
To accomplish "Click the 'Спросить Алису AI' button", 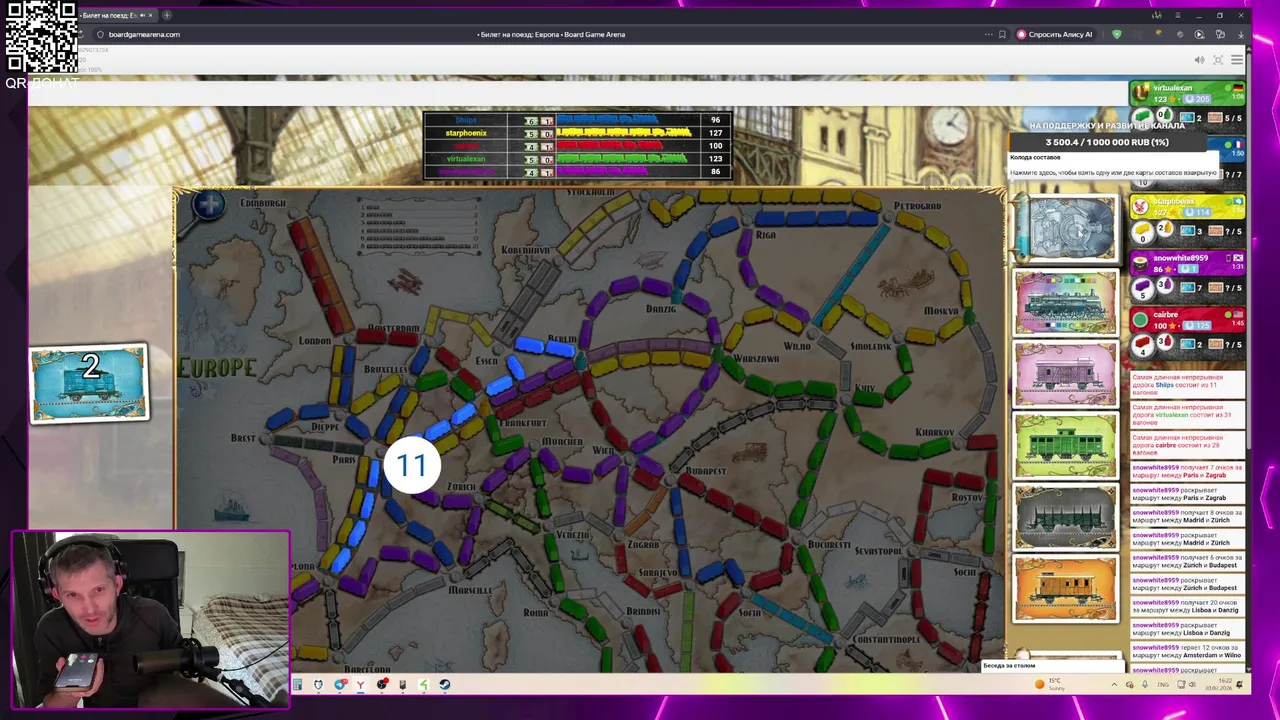I will (1055, 34).
